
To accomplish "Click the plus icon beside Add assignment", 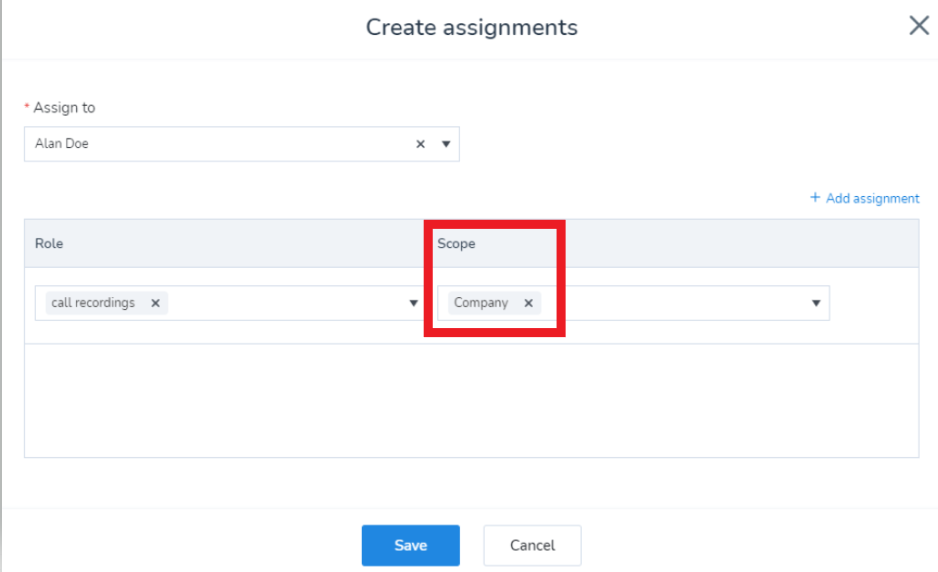I will pos(815,198).
